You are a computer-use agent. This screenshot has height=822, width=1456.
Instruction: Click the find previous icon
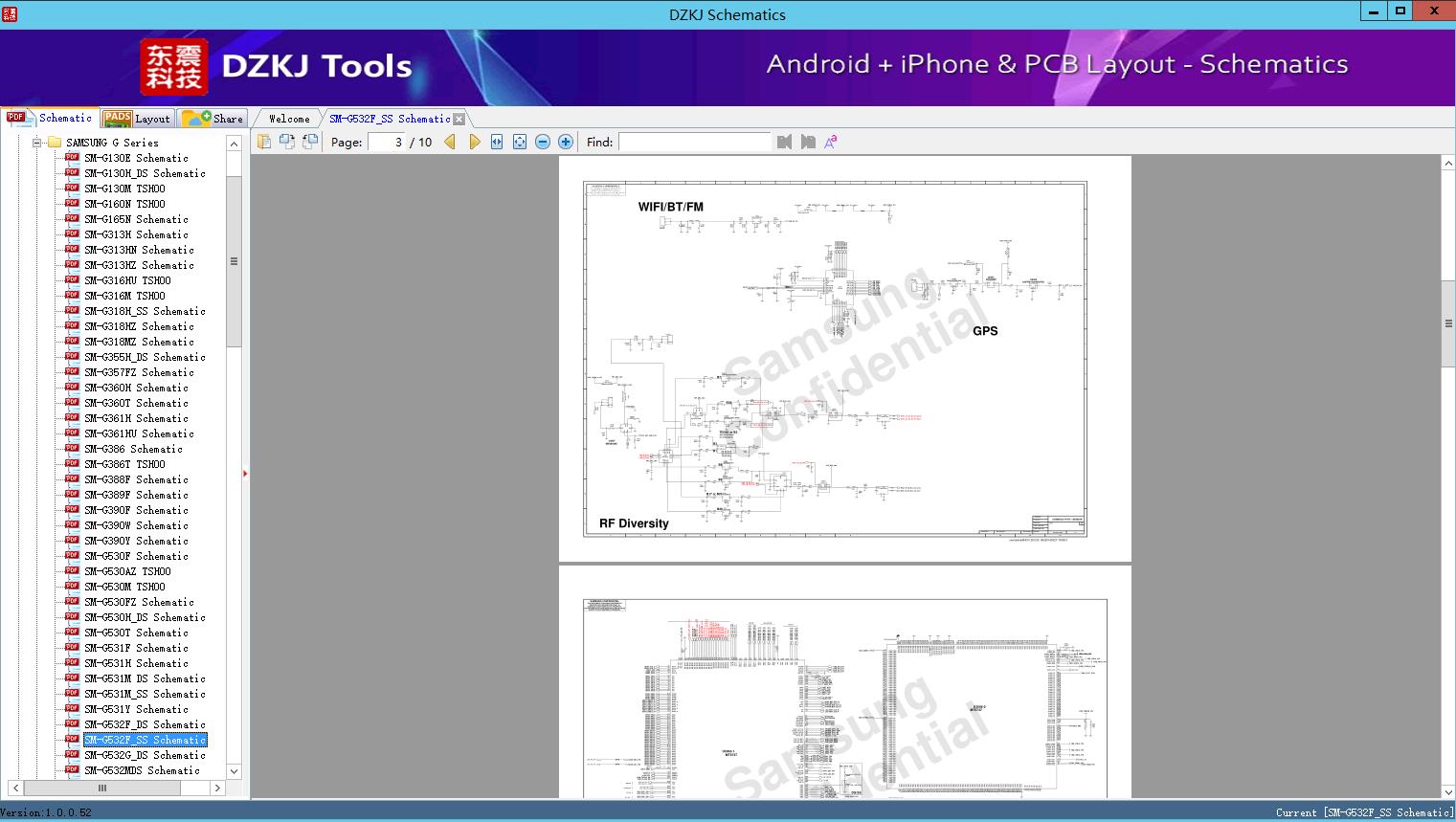point(785,142)
